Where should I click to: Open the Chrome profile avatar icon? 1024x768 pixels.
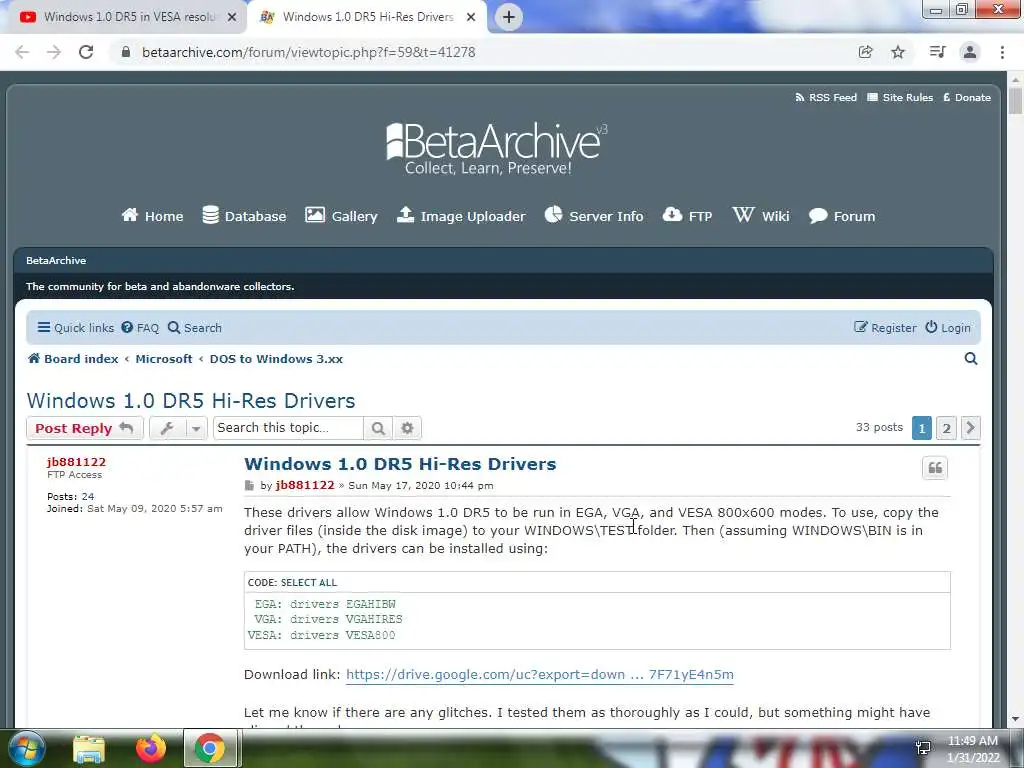tap(970, 52)
